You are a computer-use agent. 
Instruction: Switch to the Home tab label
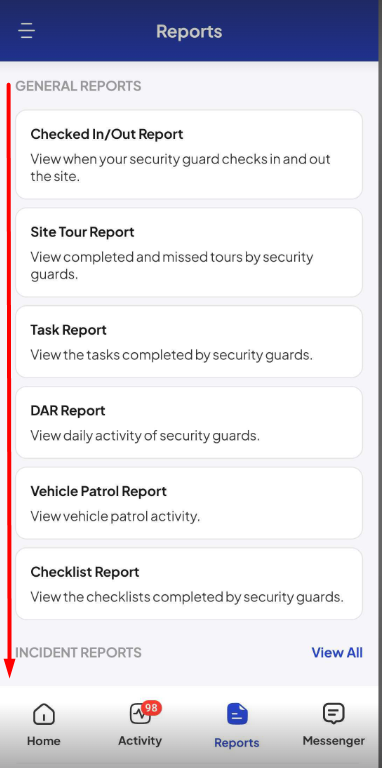44,741
